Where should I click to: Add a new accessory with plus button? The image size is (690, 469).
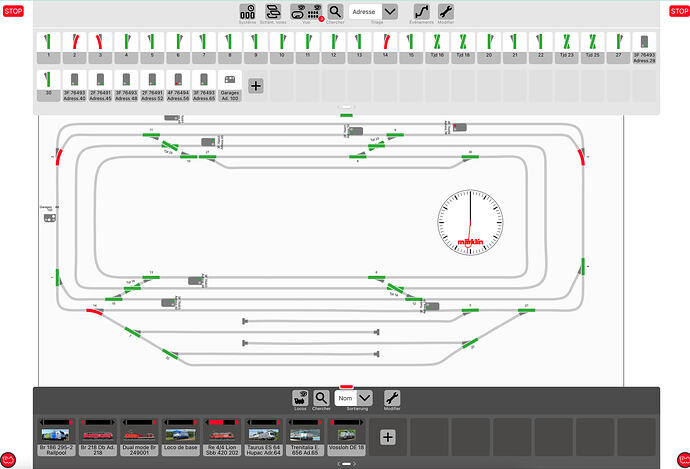[256, 86]
